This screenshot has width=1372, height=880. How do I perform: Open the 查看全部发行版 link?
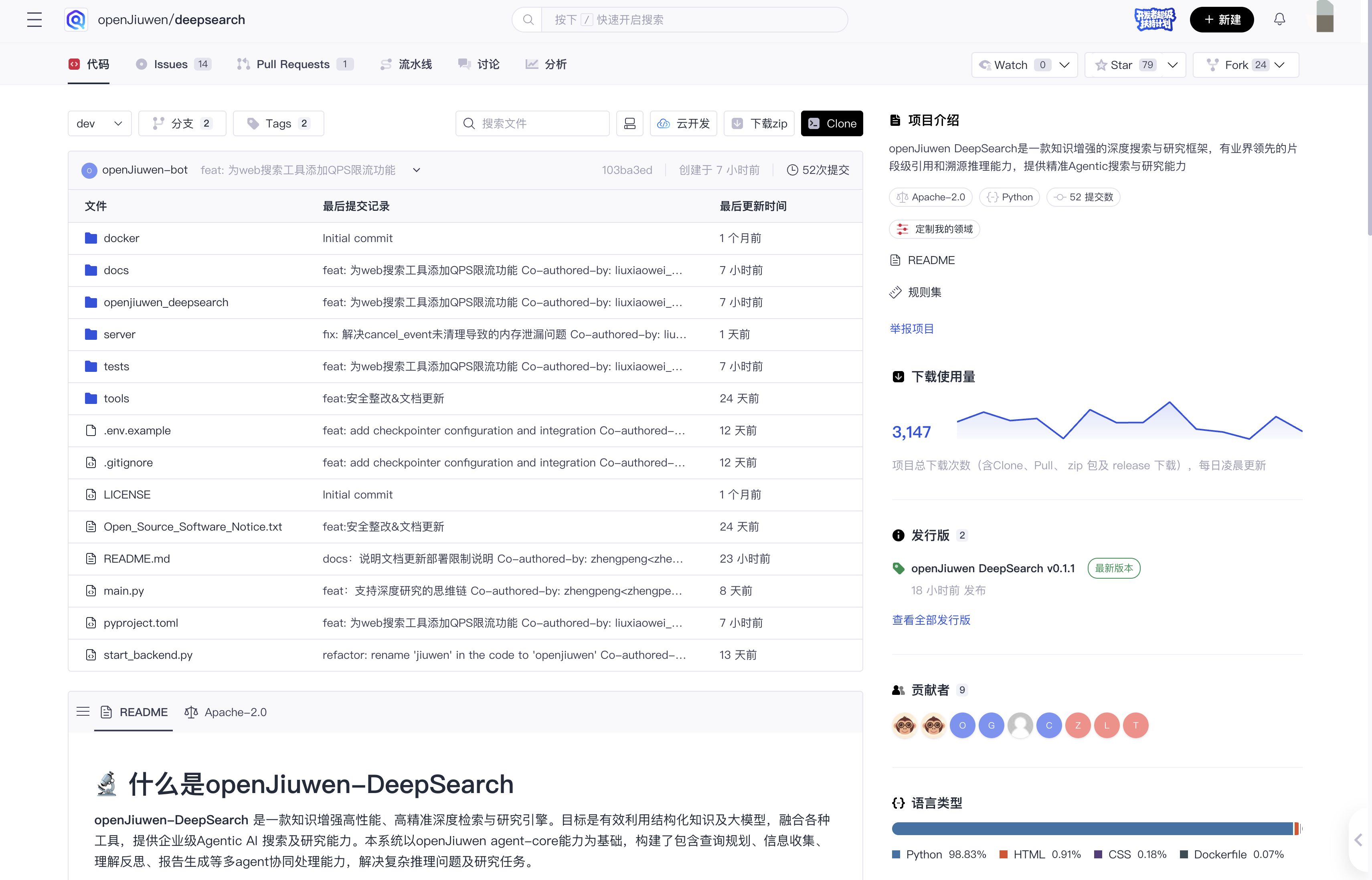pyautogui.click(x=931, y=620)
